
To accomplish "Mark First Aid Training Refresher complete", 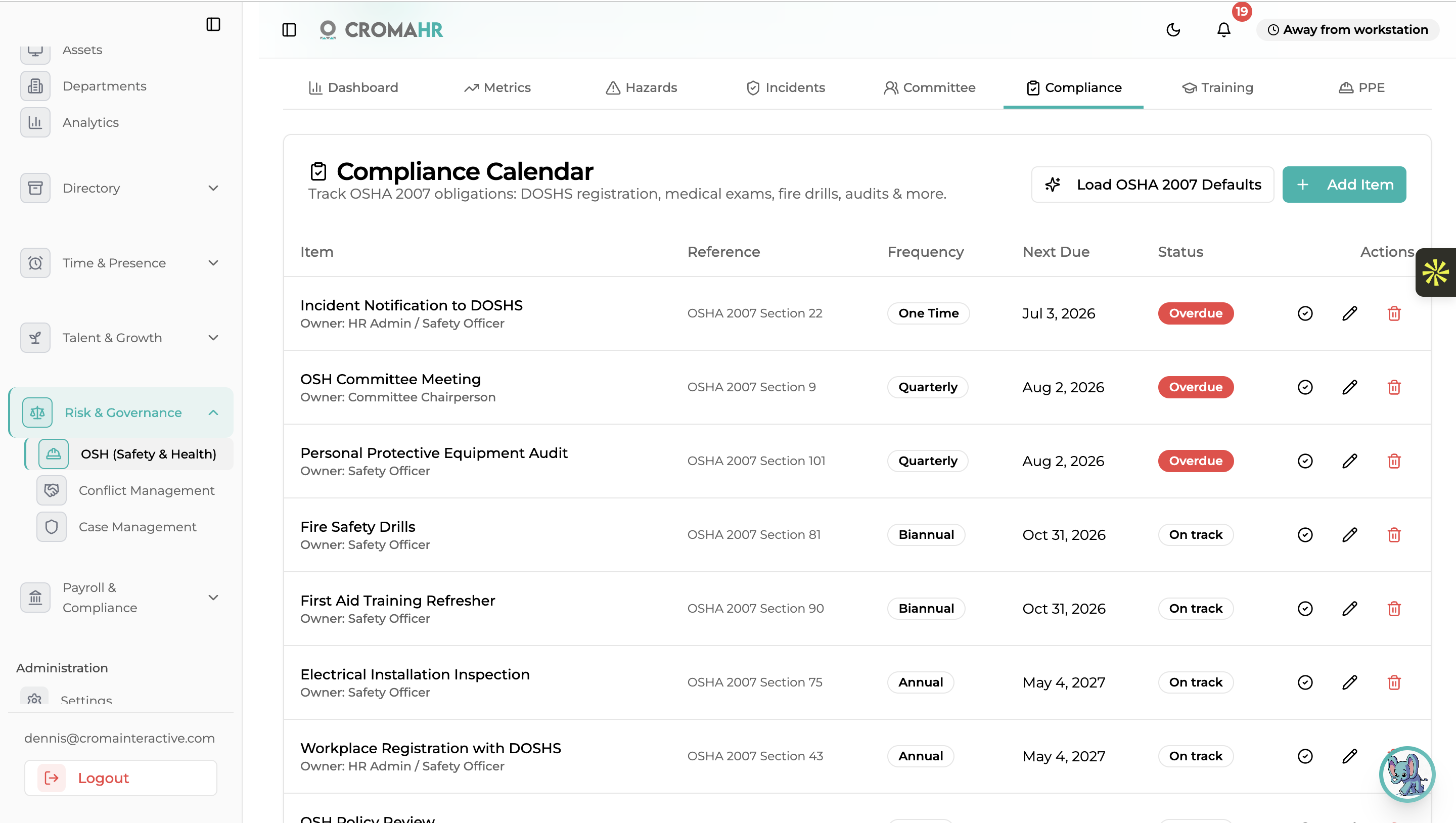I will point(1305,608).
